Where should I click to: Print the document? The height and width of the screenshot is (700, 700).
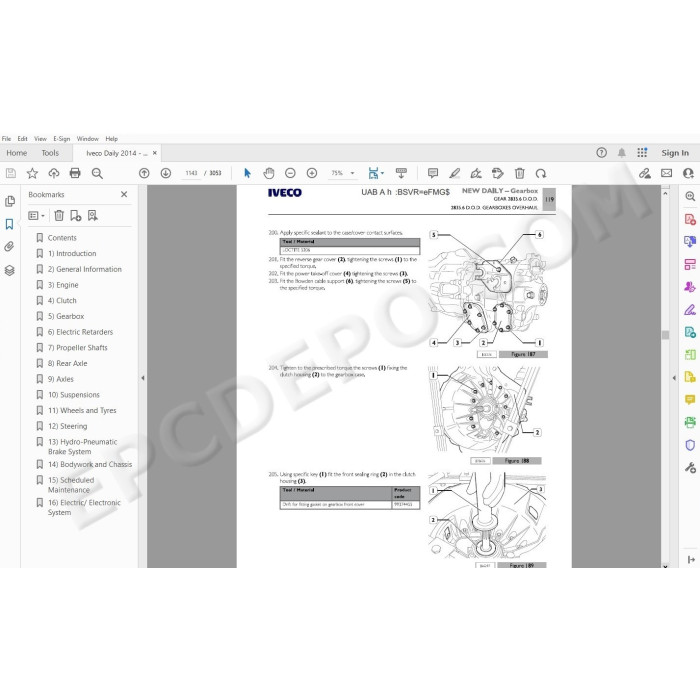[x=75, y=173]
